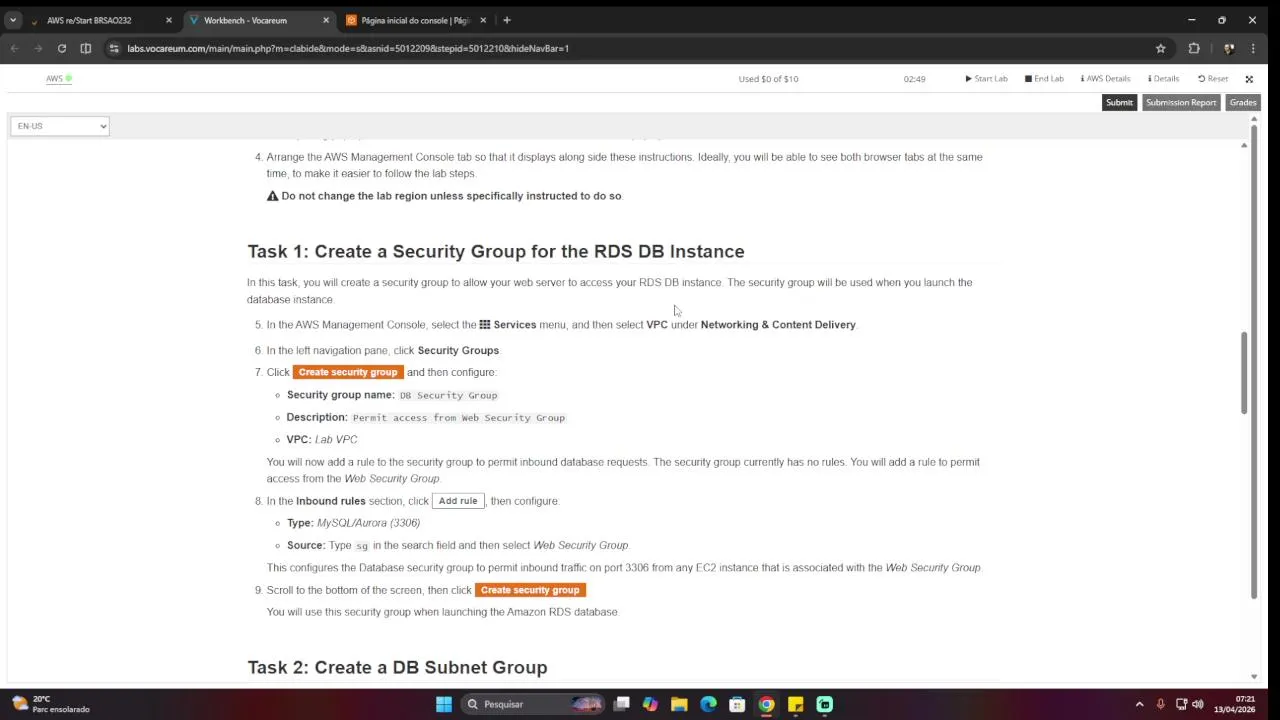Open the Grades page
Image resolution: width=1280 pixels, height=720 pixels.
point(1243,102)
